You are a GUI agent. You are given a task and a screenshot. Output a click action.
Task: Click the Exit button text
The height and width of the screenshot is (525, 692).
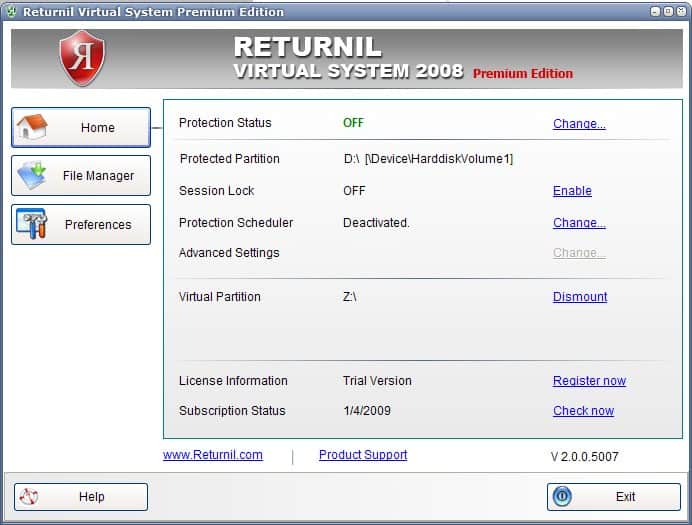pyautogui.click(x=625, y=497)
